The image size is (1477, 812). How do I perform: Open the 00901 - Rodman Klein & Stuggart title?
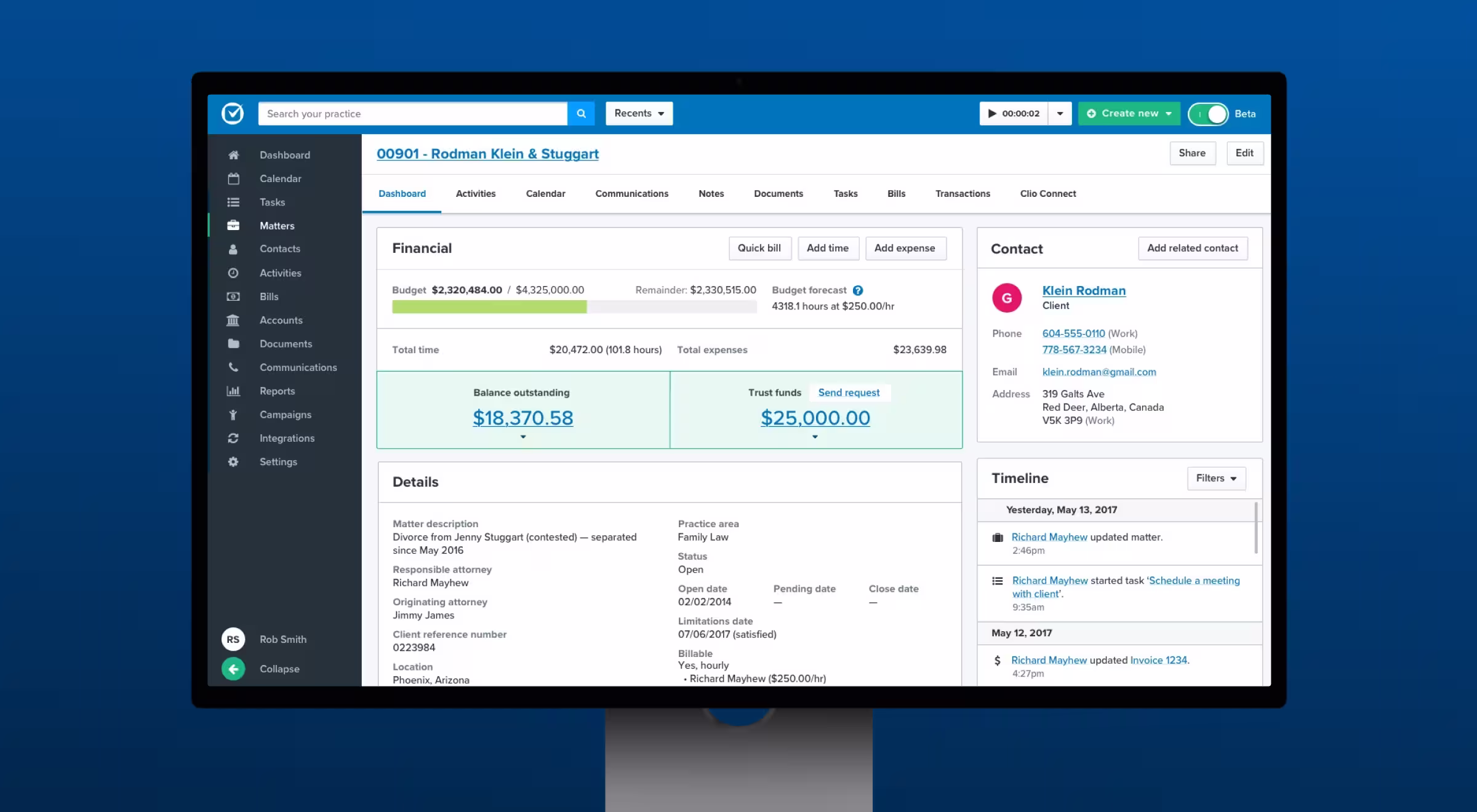(x=487, y=154)
